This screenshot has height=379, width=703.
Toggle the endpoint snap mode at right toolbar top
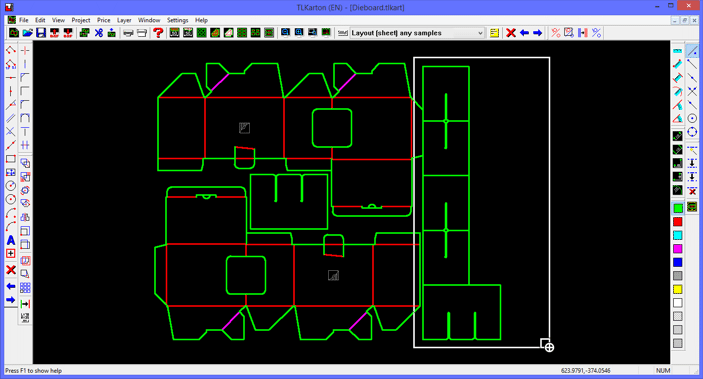click(692, 51)
